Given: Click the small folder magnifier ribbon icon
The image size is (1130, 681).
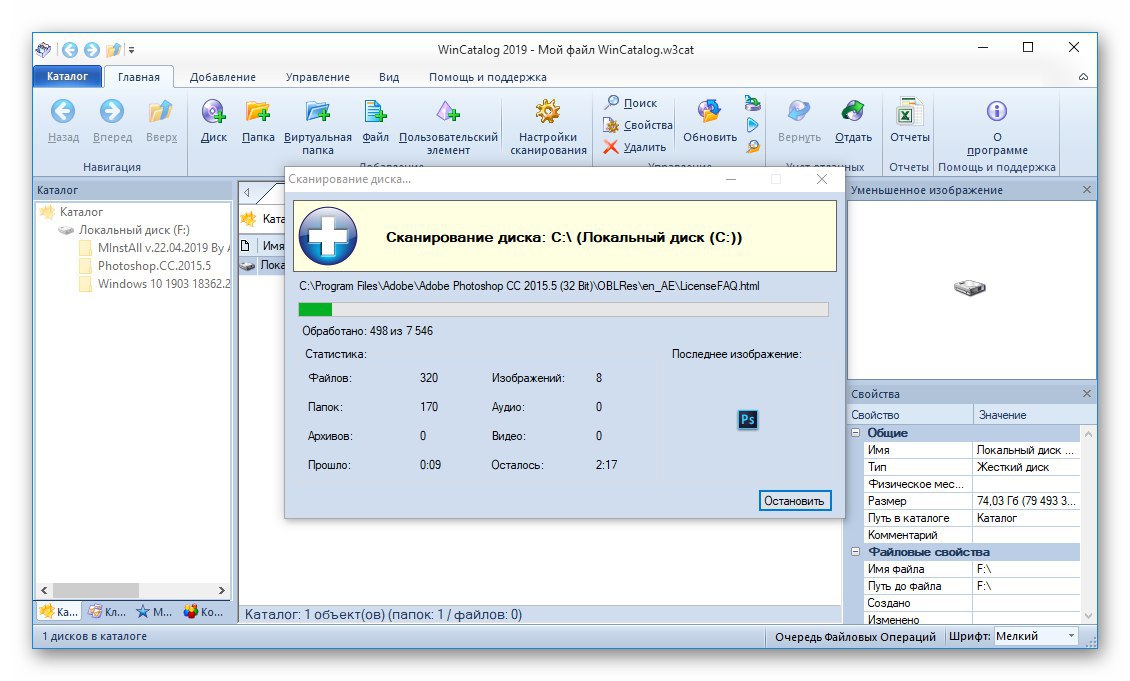Looking at the screenshot, I should (752, 146).
